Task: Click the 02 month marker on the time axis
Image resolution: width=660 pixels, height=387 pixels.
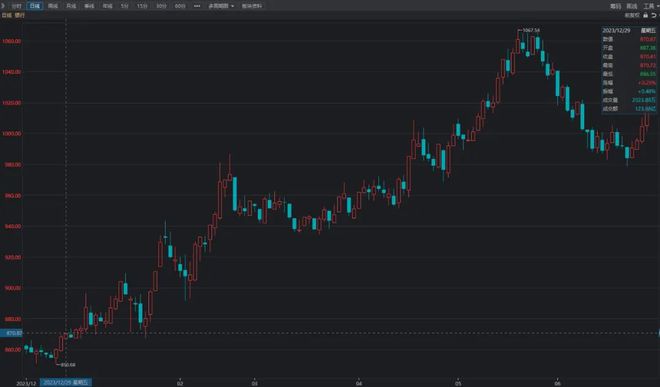Action: coord(180,383)
